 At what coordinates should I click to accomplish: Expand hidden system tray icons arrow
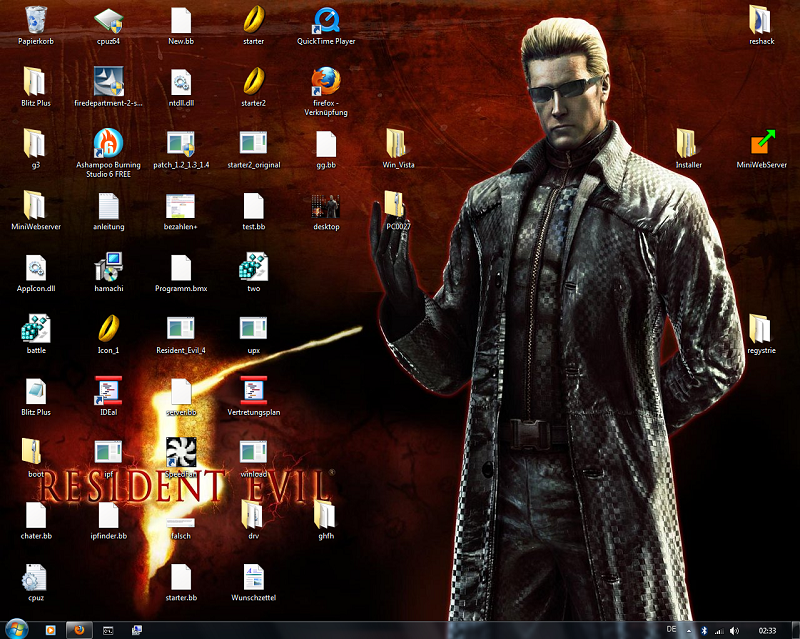(x=688, y=630)
